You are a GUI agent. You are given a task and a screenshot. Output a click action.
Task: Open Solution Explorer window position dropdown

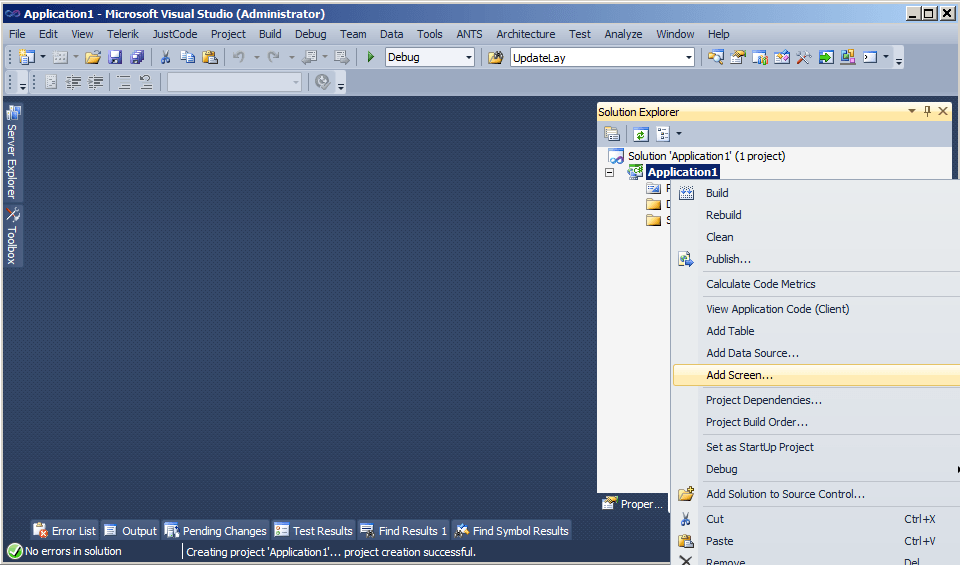click(912, 111)
